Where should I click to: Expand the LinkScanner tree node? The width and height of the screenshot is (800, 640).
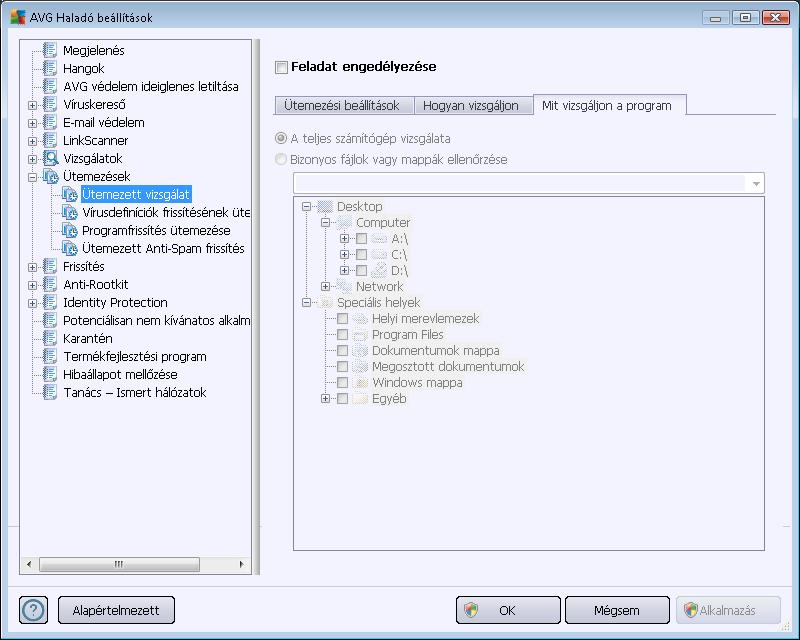pos(33,141)
